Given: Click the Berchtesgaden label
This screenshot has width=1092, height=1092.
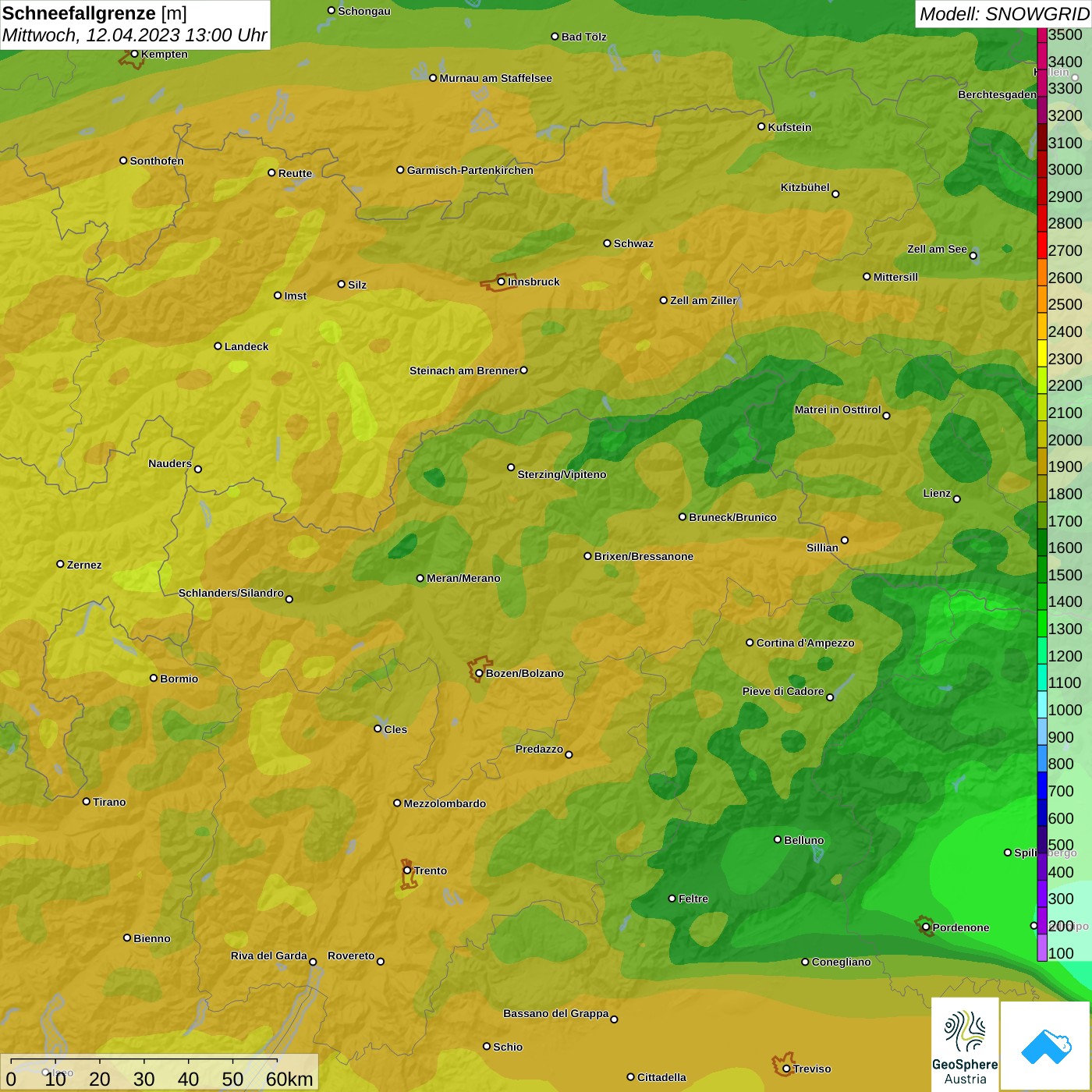Looking at the screenshot, I should point(997,94).
